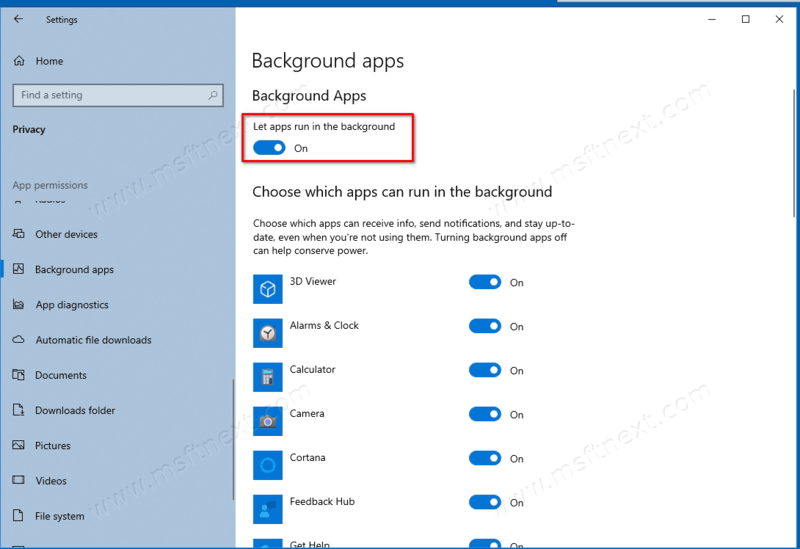Go back with the Settings back arrow
Image resolution: width=800 pixels, height=549 pixels.
tap(18, 19)
